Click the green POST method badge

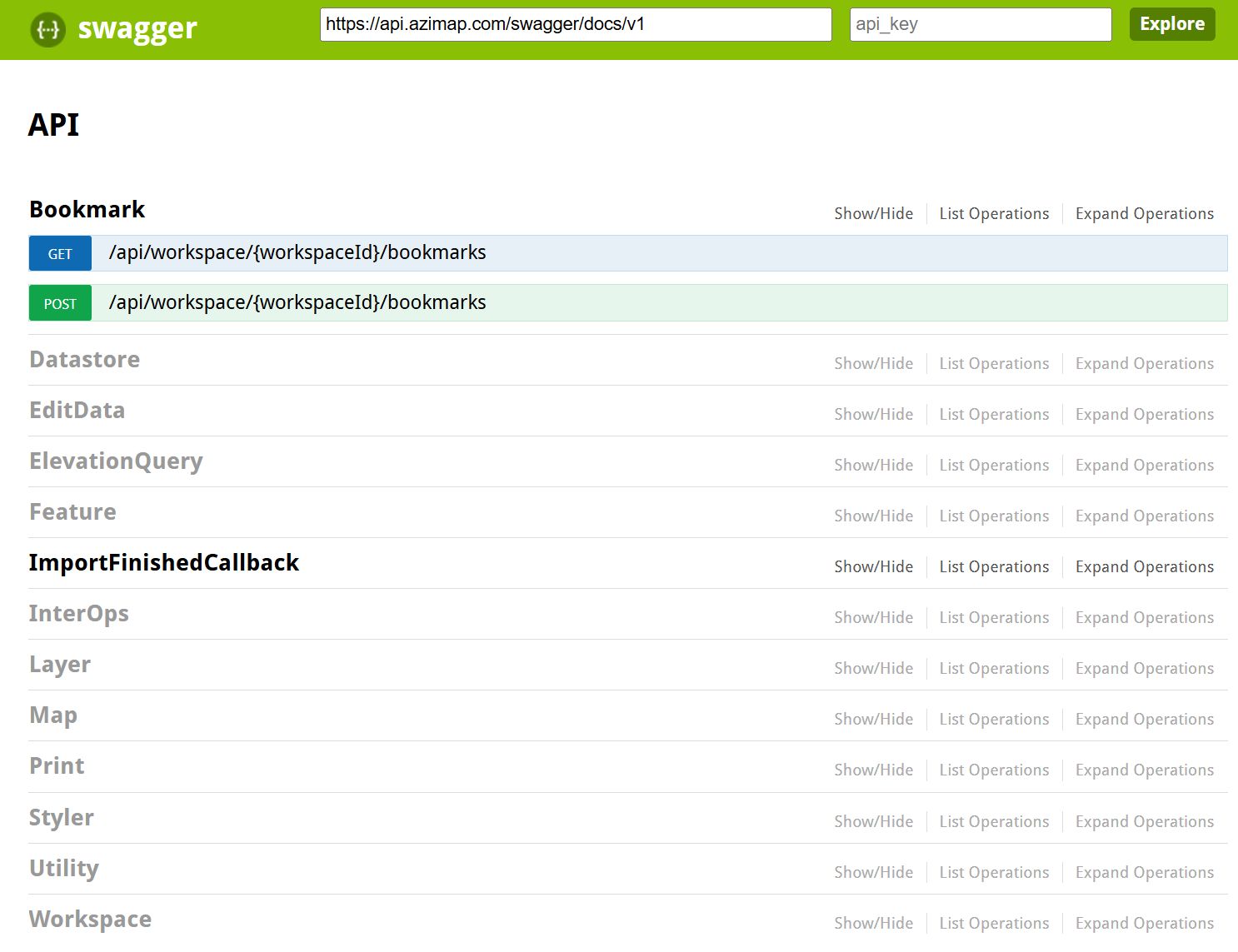60,304
